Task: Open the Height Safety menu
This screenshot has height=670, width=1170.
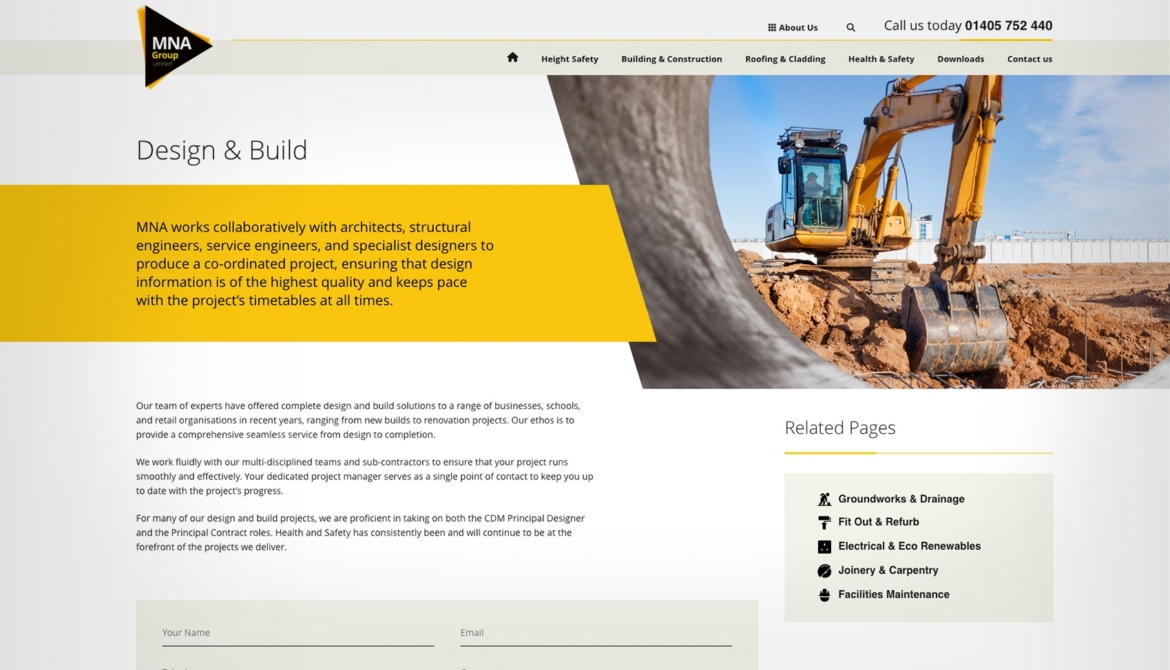Action: [569, 59]
